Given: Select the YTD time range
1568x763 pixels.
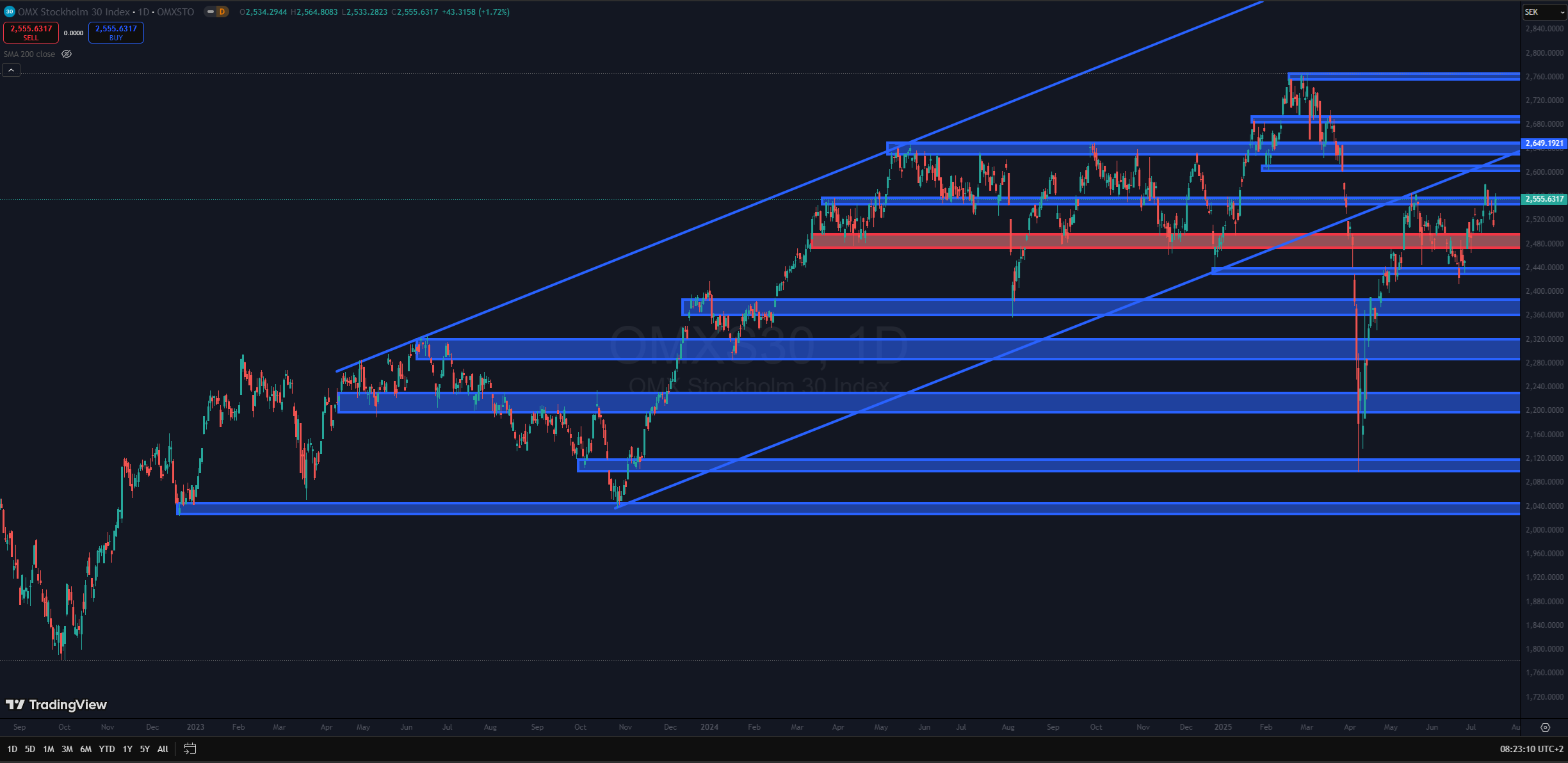Looking at the screenshot, I should point(107,749).
